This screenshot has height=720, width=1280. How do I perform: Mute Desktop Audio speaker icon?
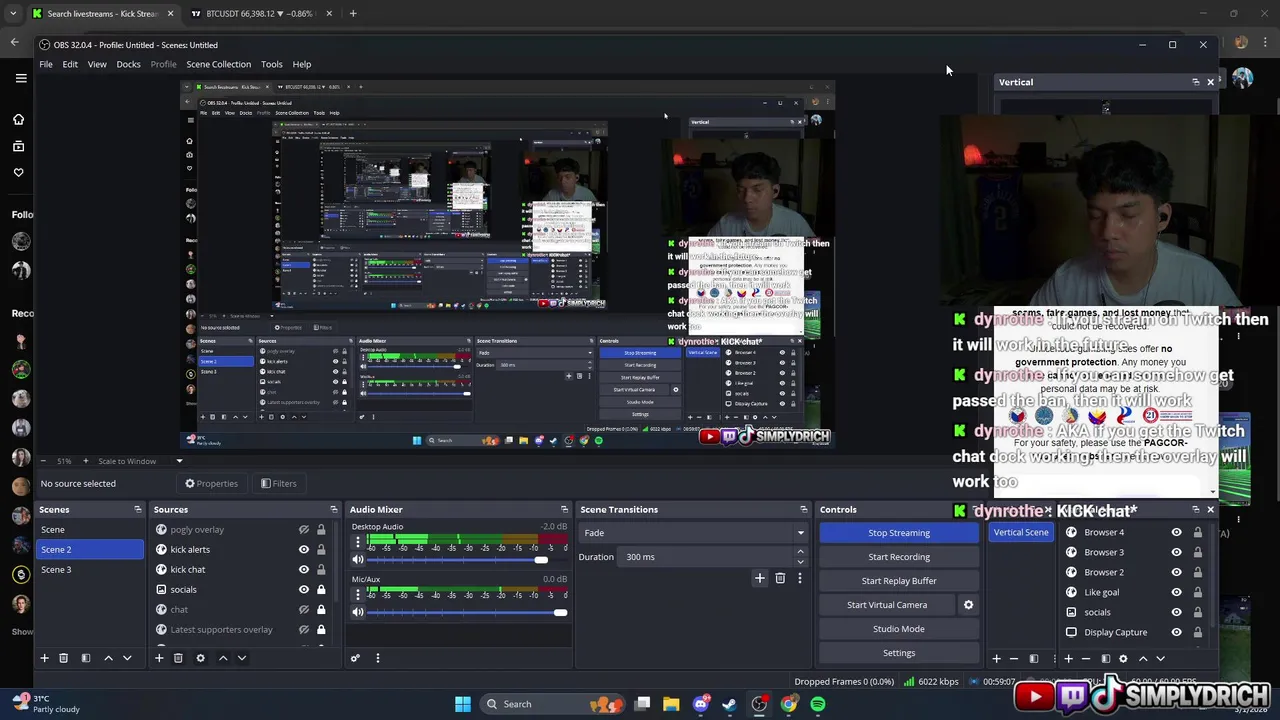pos(358,560)
